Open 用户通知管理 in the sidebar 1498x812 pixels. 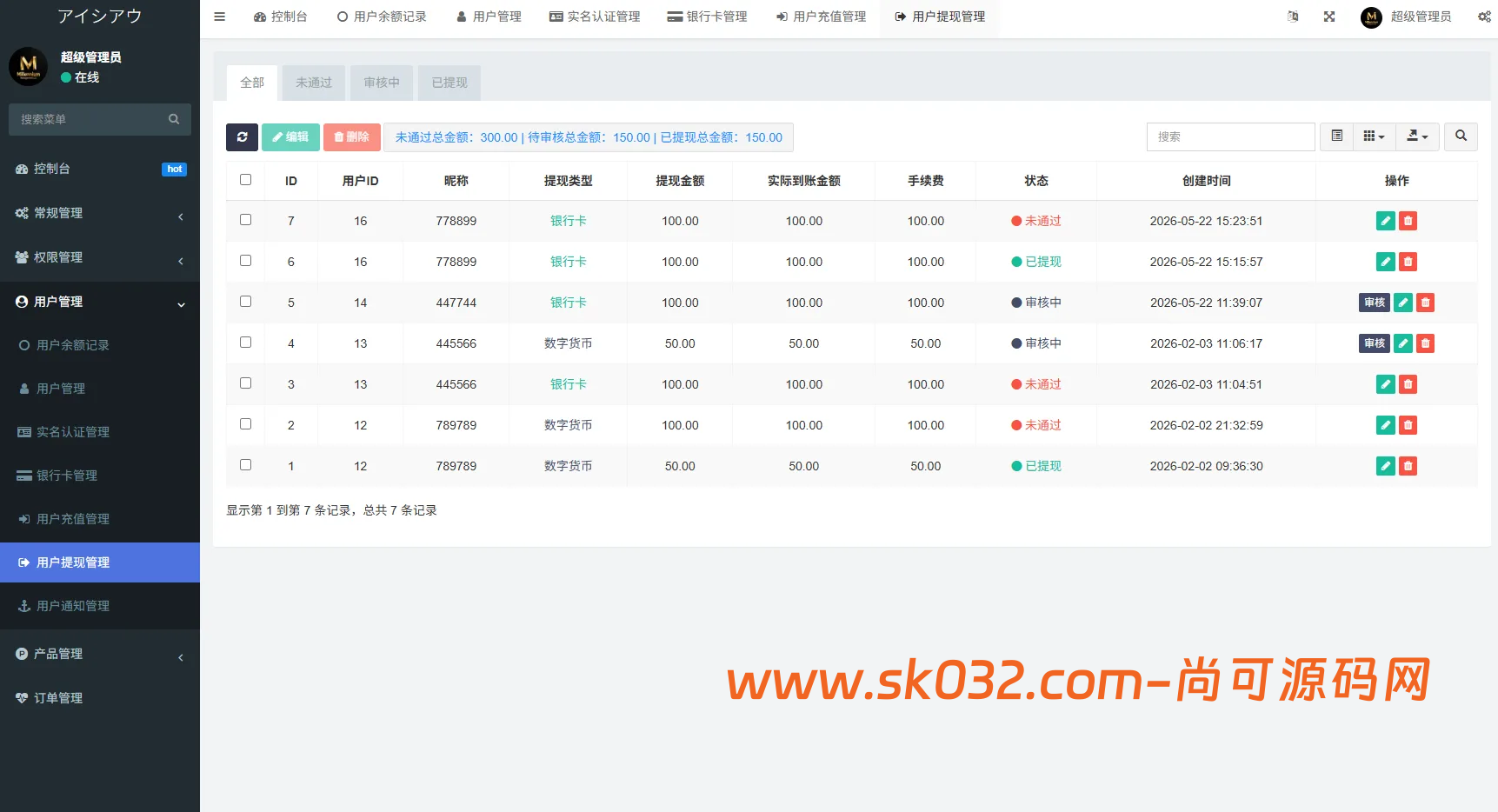tap(100, 606)
